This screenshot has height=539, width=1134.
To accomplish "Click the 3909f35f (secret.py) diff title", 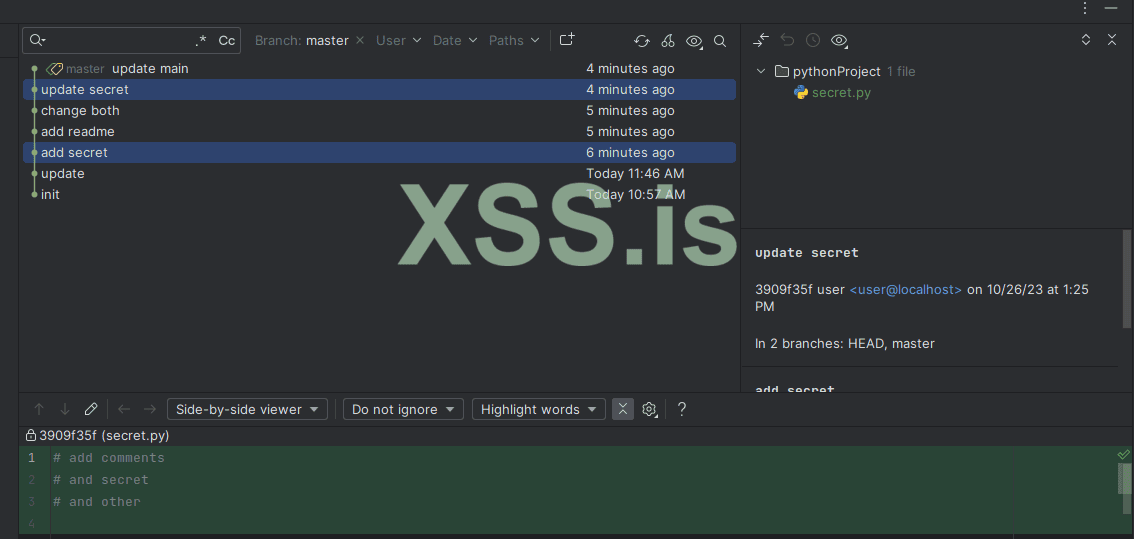I will 104,436.
